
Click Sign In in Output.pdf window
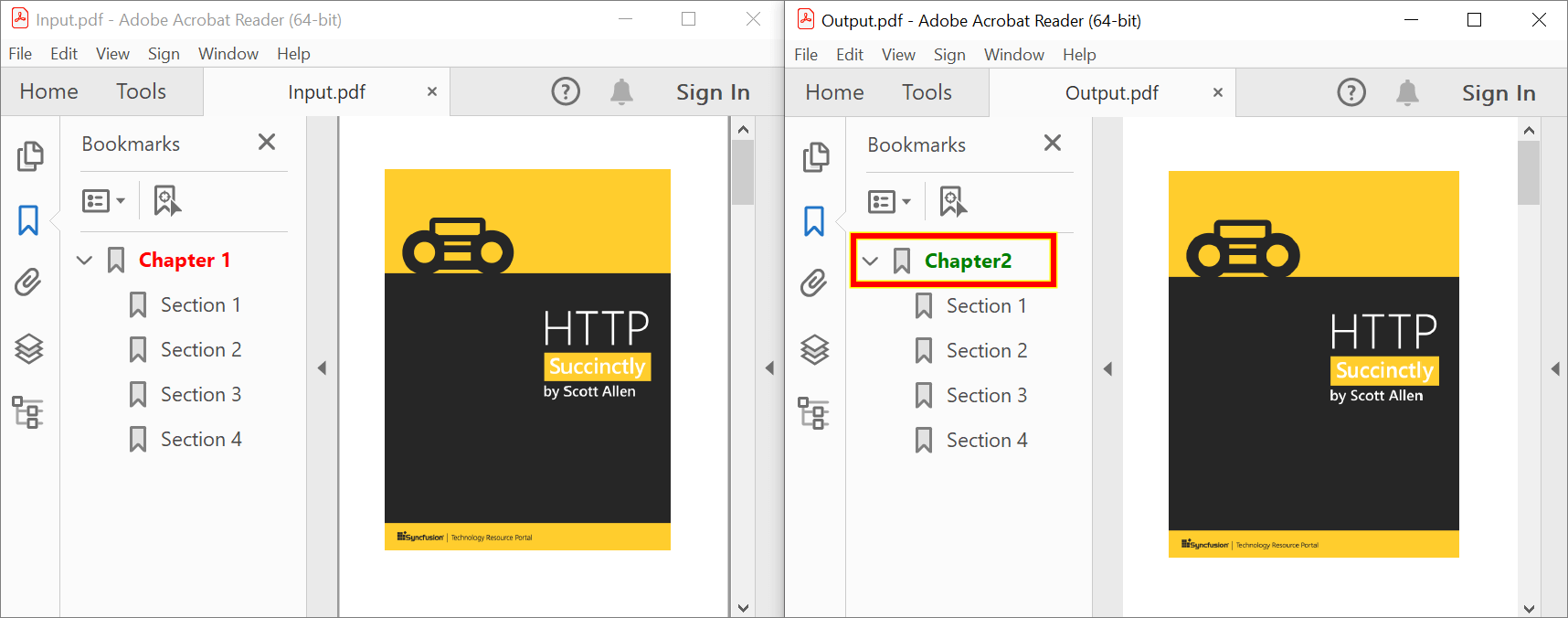pyautogui.click(x=1499, y=93)
